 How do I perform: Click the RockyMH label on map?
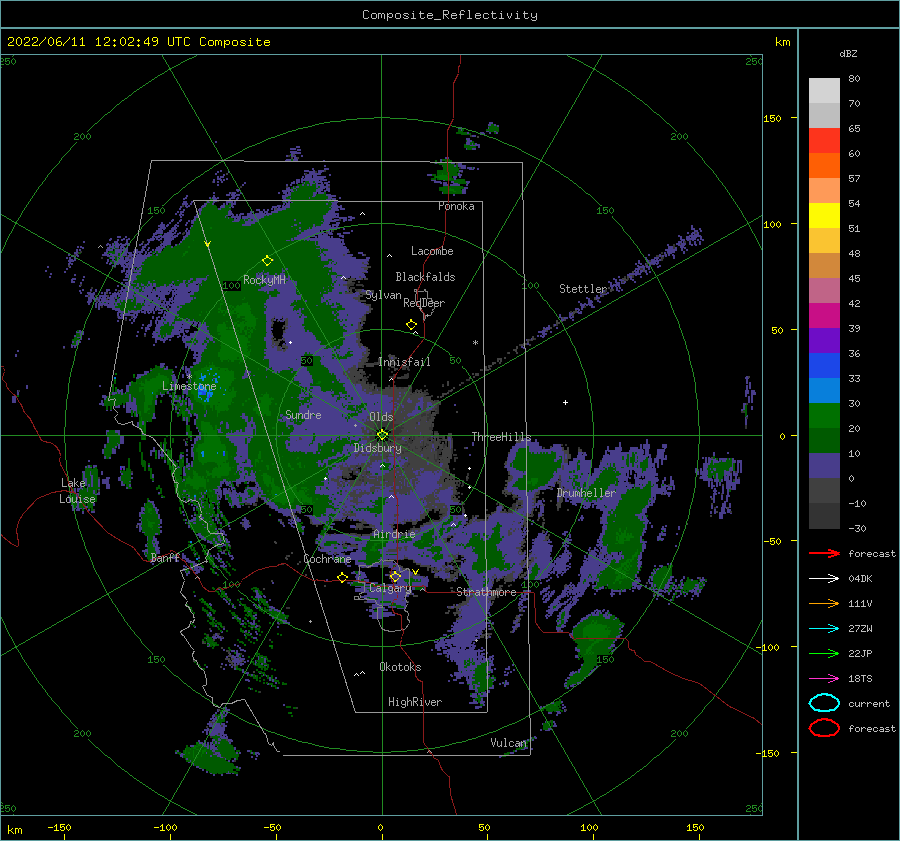[264, 280]
